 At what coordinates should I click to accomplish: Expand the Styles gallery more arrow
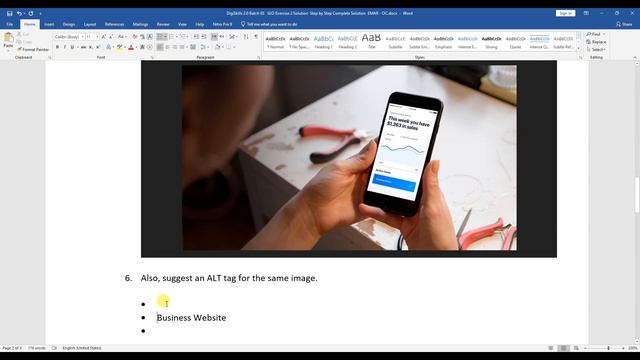[x=578, y=48]
